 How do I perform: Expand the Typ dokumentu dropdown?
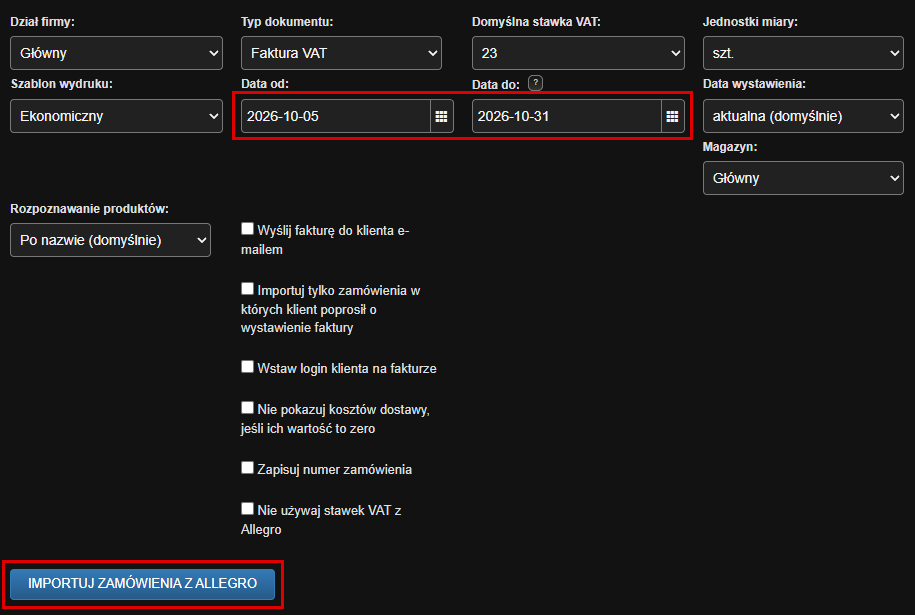coord(341,53)
